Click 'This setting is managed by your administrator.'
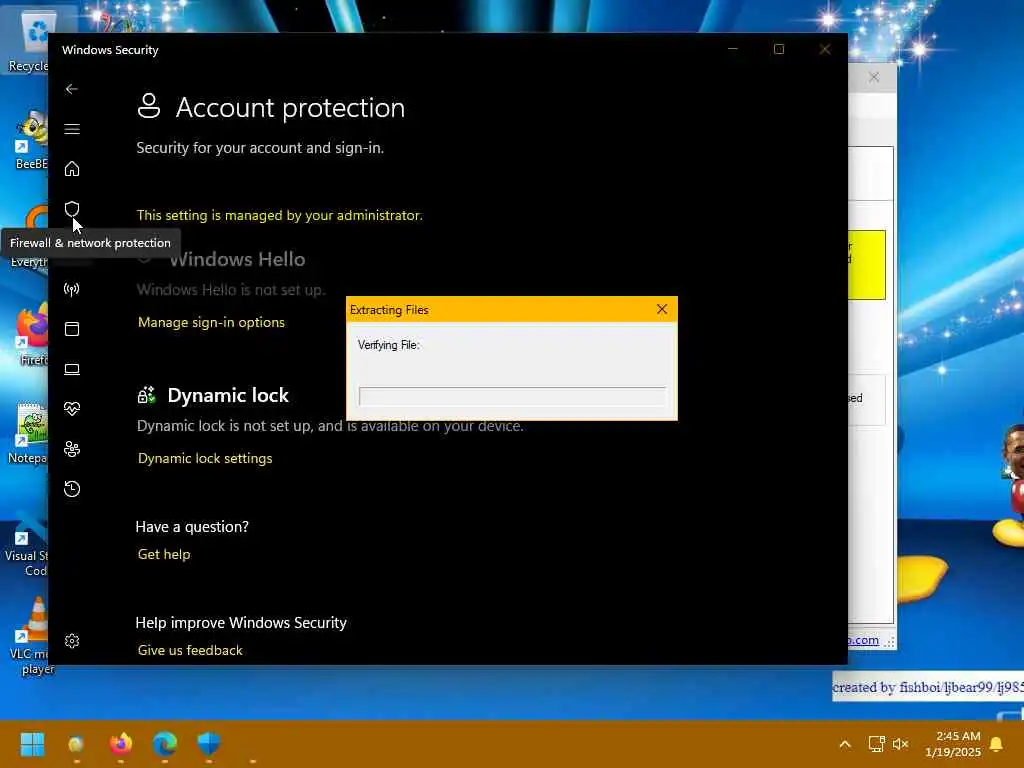The height and width of the screenshot is (768, 1024). click(x=280, y=216)
